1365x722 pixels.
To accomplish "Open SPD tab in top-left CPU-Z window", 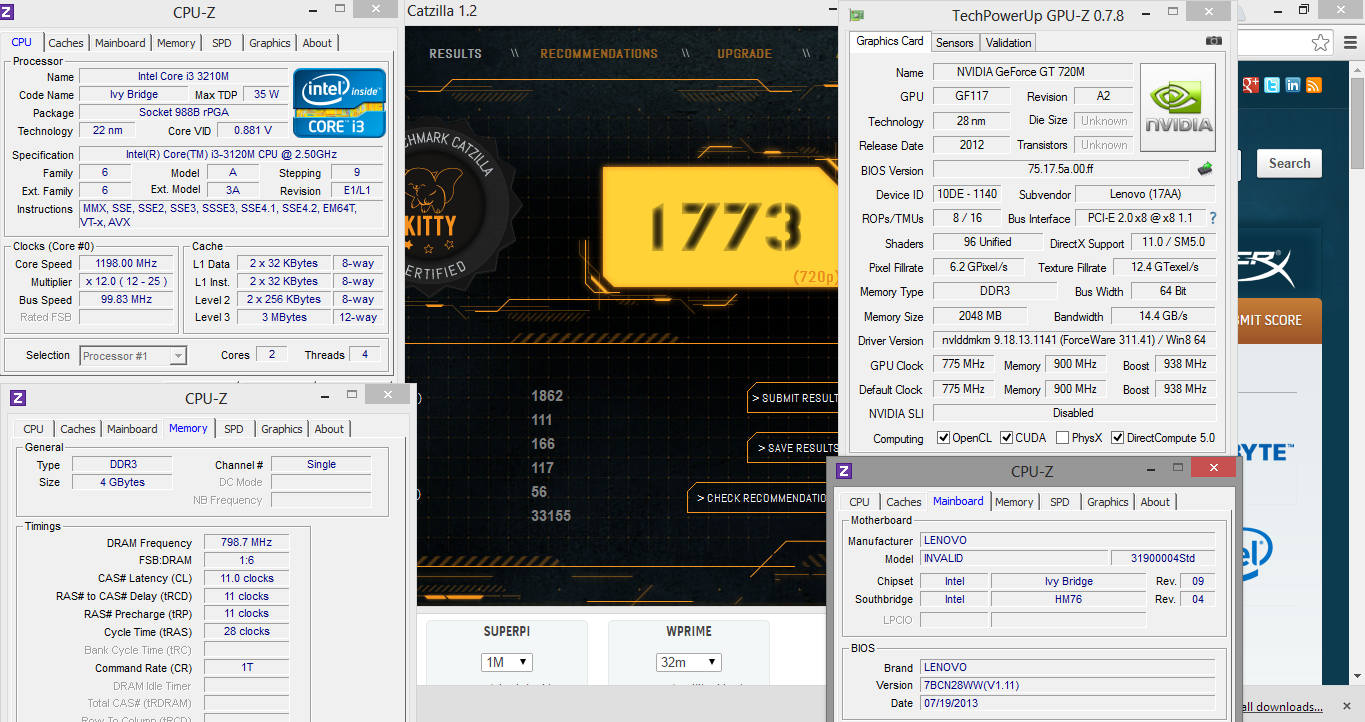I will (x=222, y=43).
